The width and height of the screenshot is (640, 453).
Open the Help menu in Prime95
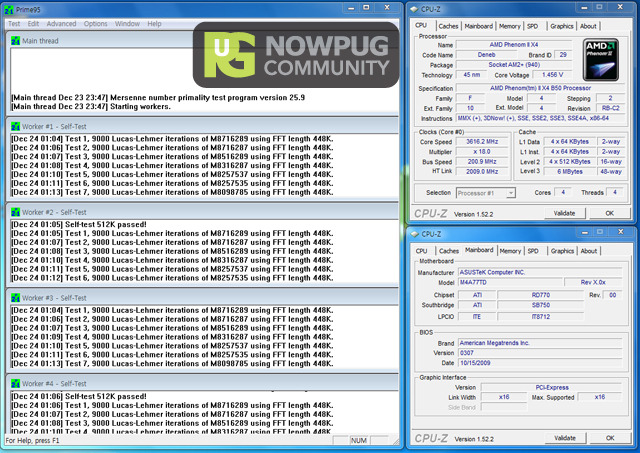[154, 24]
